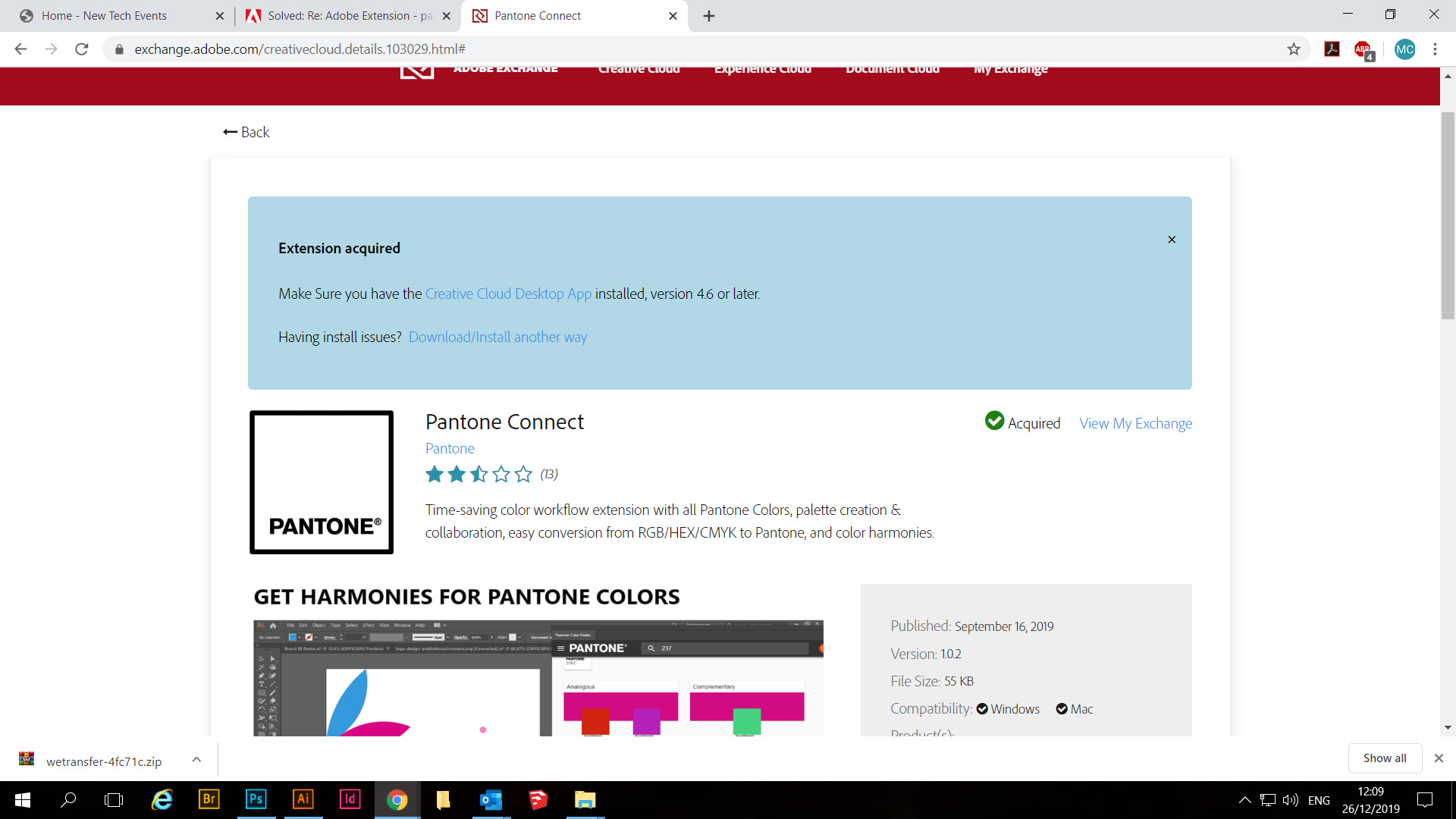Open Download/Install another way

click(x=497, y=337)
